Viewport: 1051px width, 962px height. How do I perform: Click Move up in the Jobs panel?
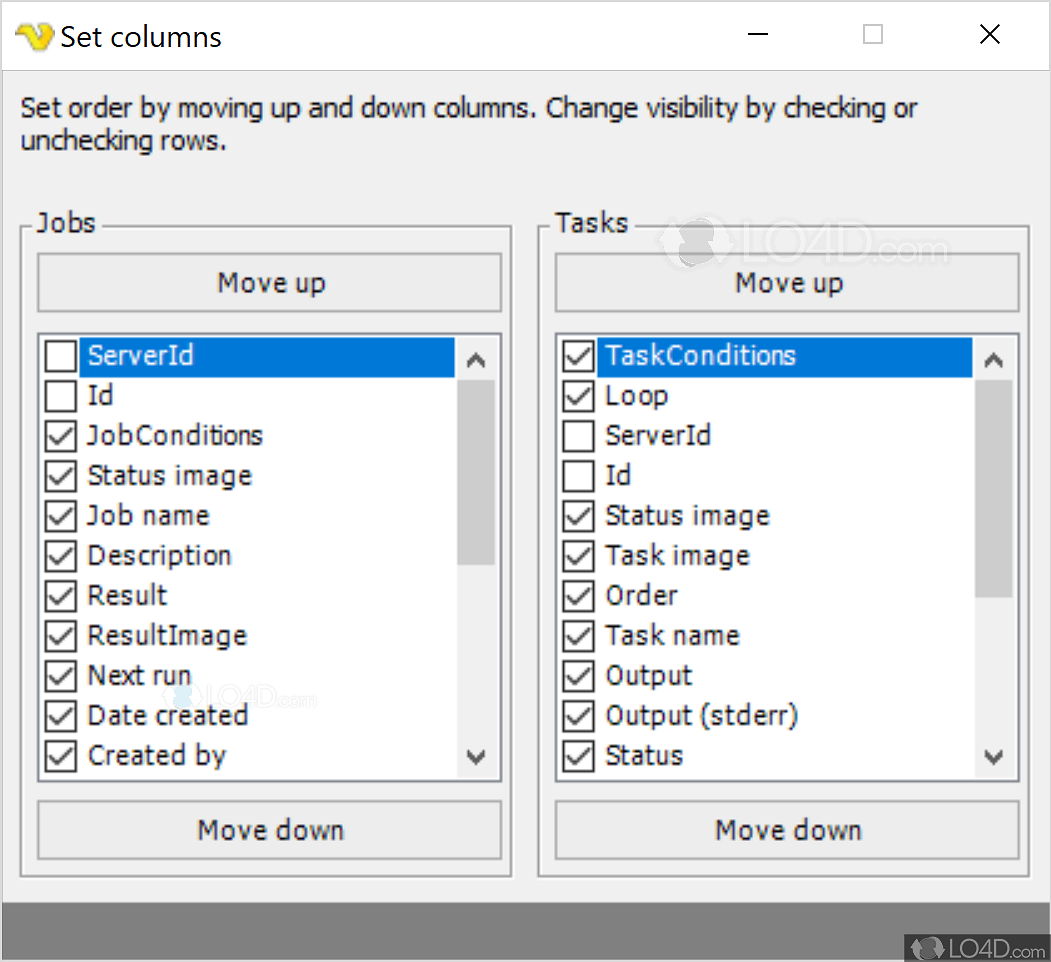[x=269, y=283]
